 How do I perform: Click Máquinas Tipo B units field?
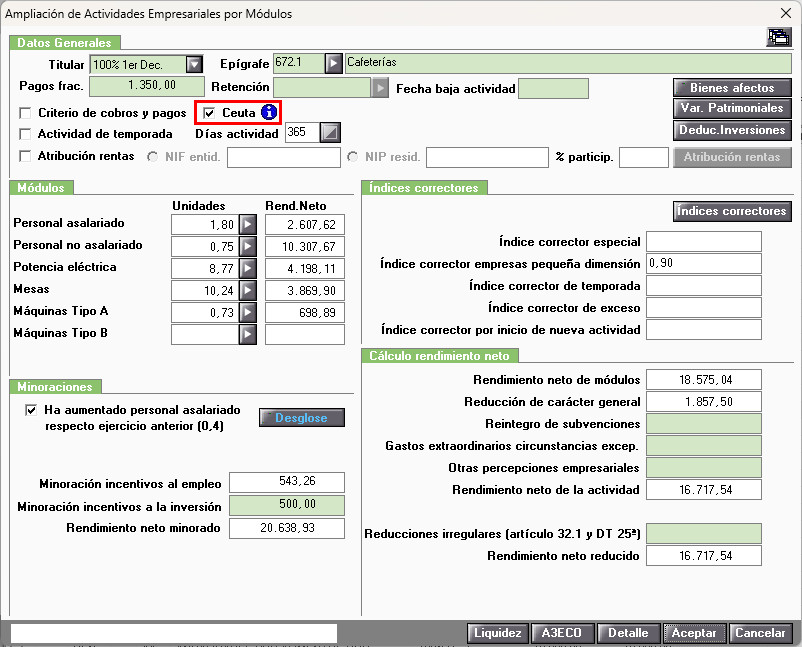pos(205,334)
